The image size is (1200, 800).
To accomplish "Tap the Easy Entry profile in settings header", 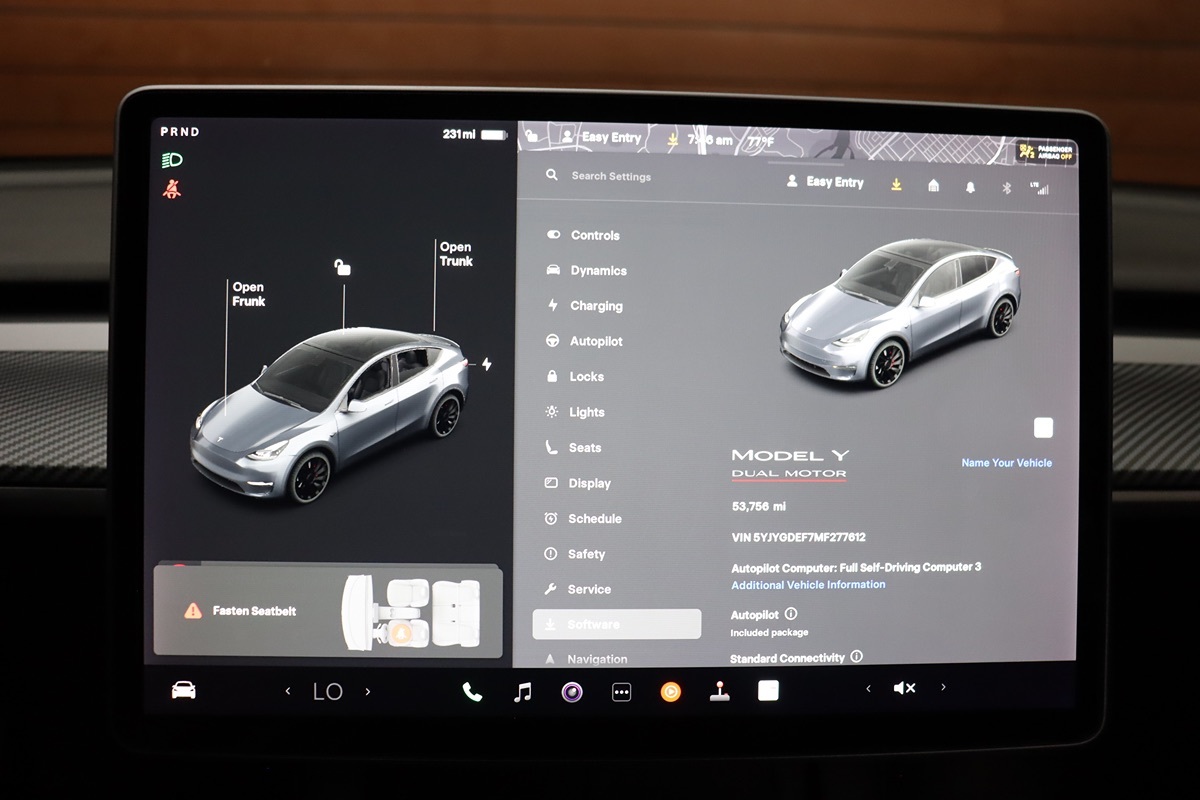I will pyautogui.click(x=825, y=182).
